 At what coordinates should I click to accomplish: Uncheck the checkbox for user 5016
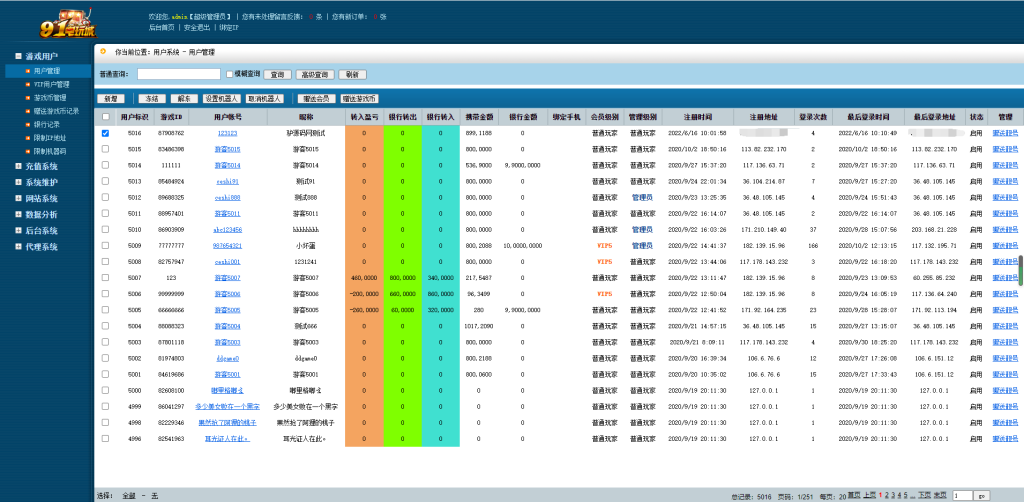pyautogui.click(x=106, y=133)
